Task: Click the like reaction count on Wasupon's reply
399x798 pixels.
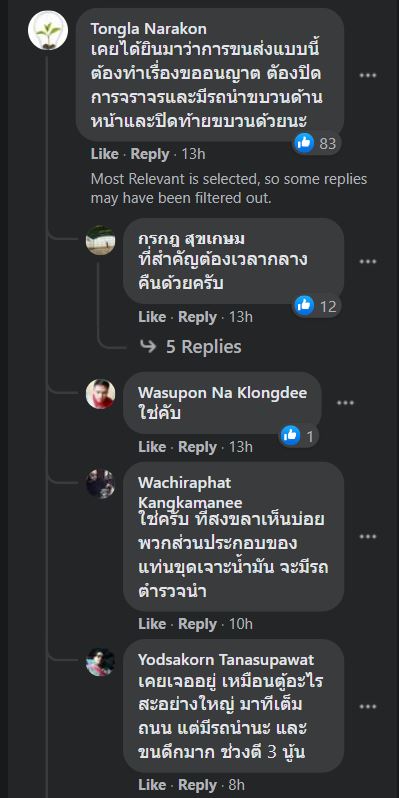Action: 300,436
